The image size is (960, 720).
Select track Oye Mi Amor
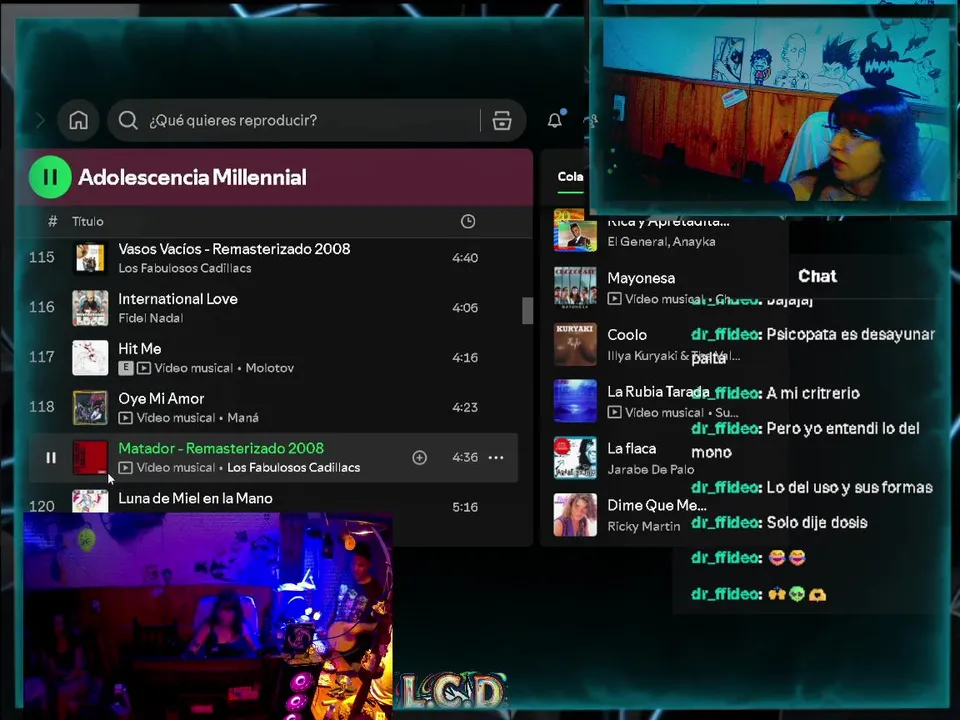point(161,399)
